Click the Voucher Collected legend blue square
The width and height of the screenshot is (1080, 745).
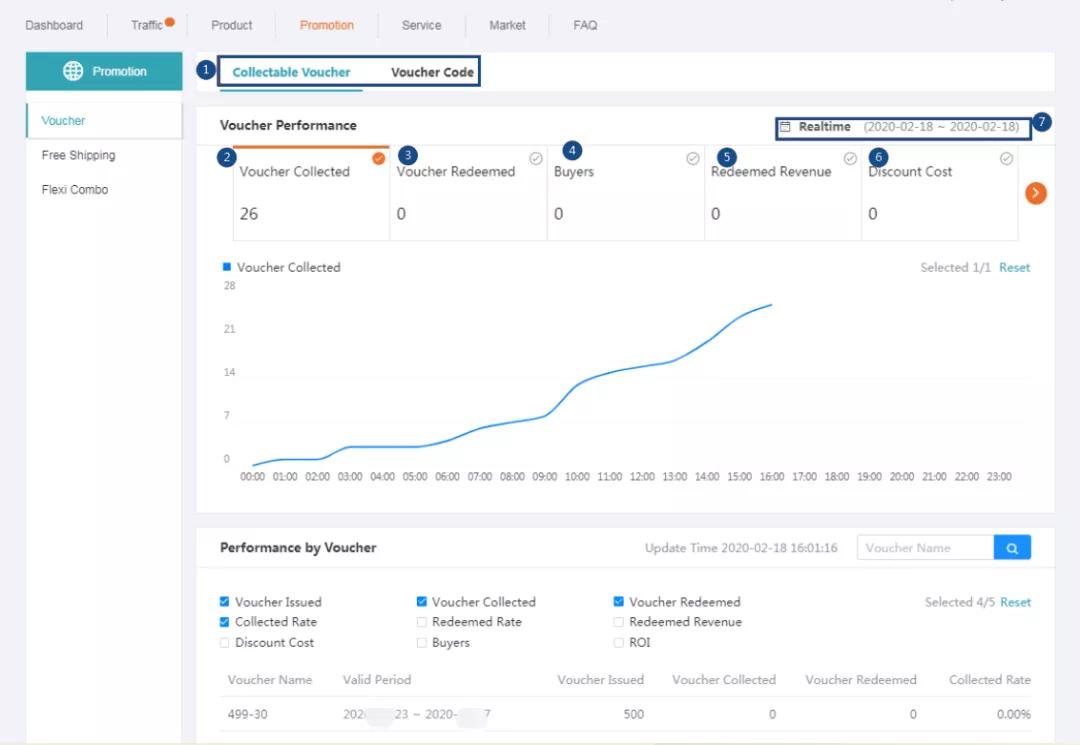click(227, 267)
